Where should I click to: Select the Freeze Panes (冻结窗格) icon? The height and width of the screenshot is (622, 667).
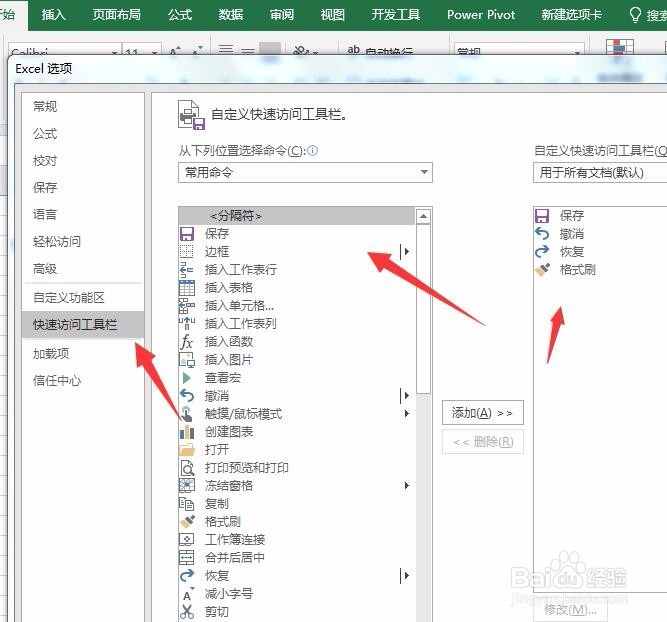pyautogui.click(x=187, y=485)
